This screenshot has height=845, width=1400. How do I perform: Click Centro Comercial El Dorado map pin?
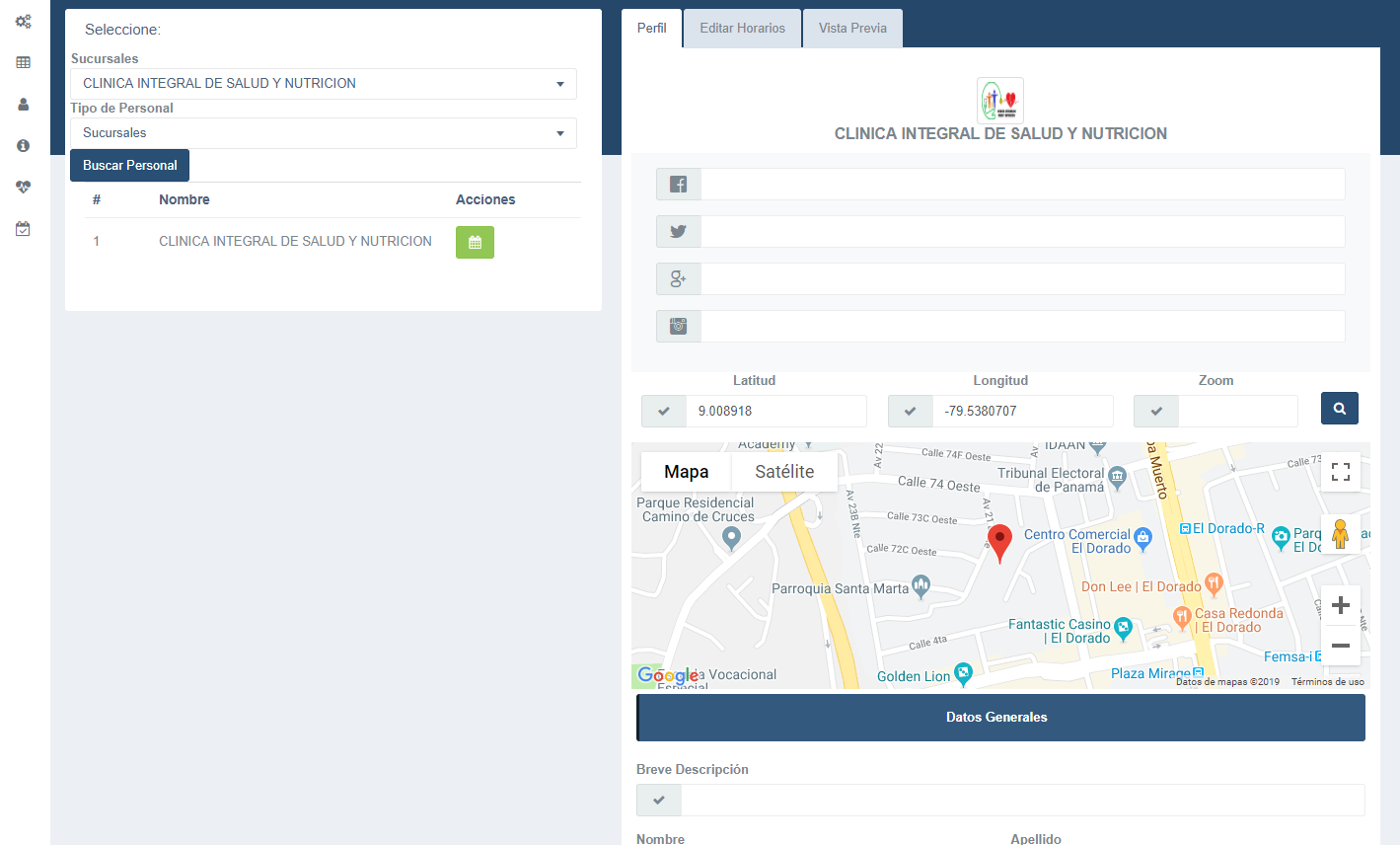(1142, 538)
